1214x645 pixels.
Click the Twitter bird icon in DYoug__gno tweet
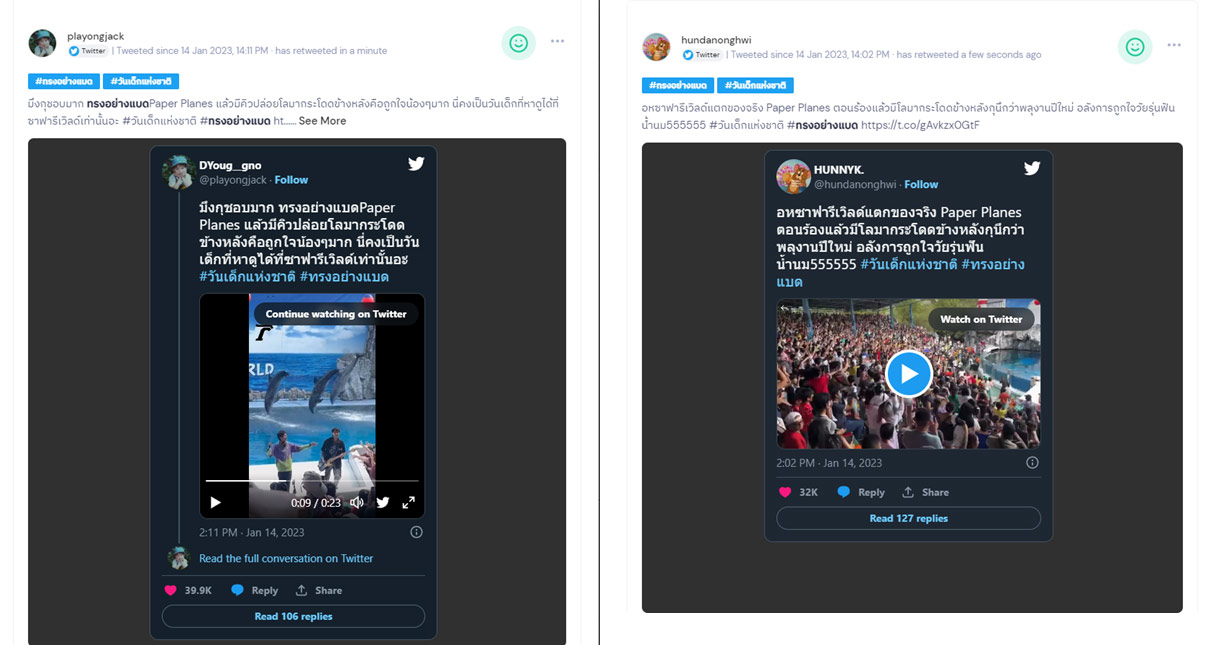pos(416,164)
